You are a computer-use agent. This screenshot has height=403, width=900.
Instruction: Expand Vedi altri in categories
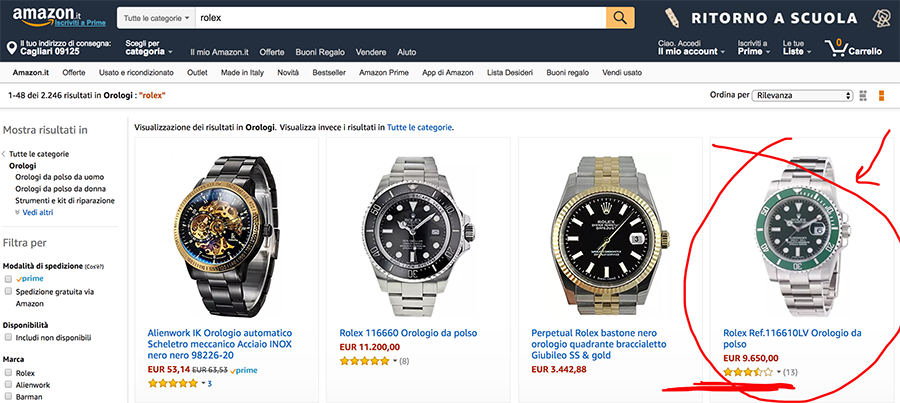tap(40, 213)
